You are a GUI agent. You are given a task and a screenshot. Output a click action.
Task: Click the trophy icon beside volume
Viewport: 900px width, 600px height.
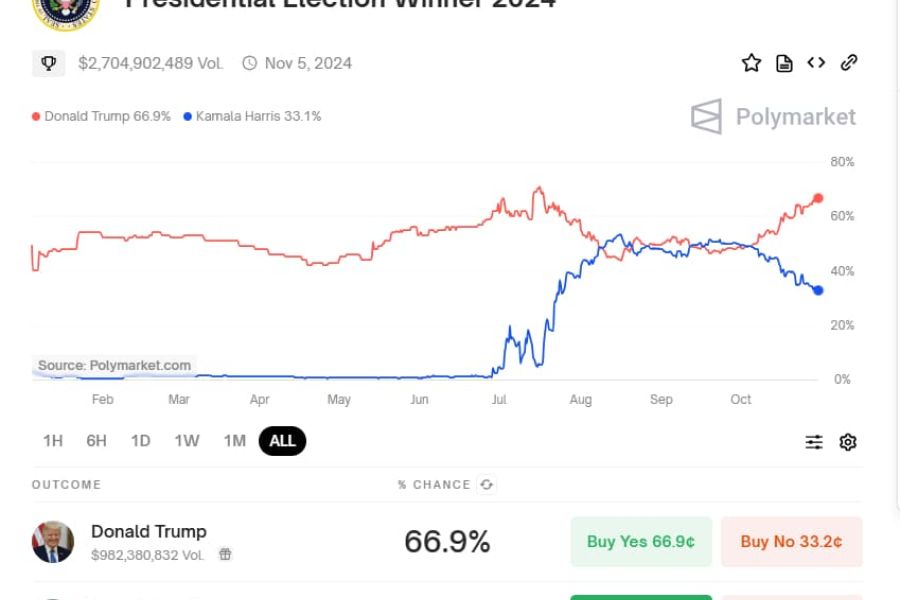[48, 63]
